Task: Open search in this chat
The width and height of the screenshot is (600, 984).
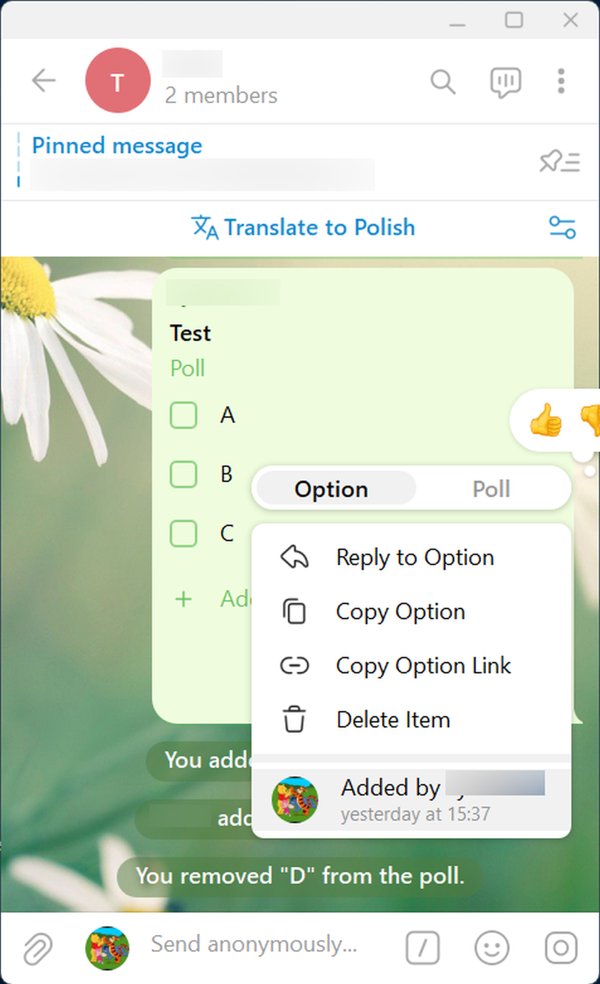Action: pos(443,81)
